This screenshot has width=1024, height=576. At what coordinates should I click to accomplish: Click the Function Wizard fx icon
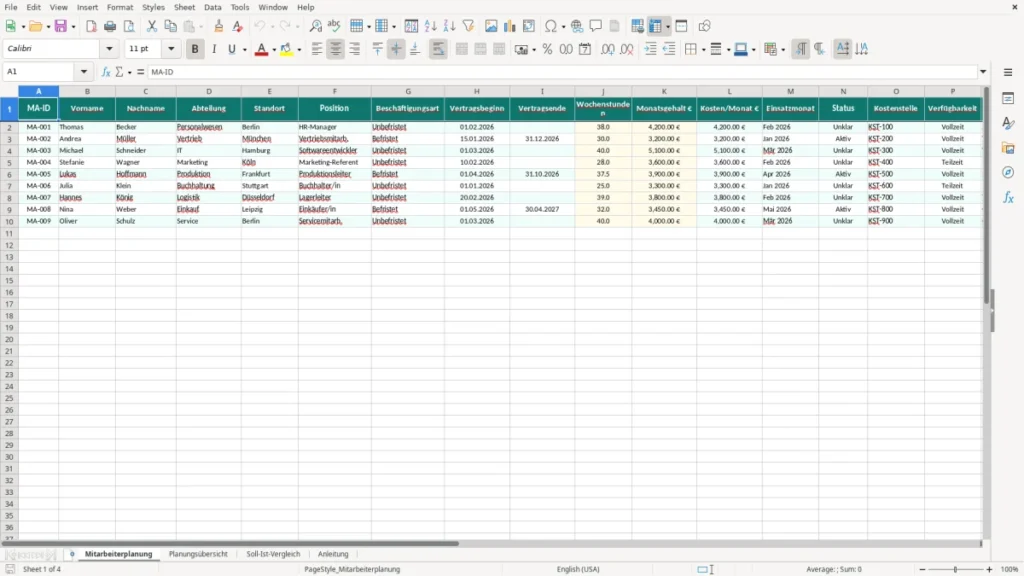tap(106, 72)
